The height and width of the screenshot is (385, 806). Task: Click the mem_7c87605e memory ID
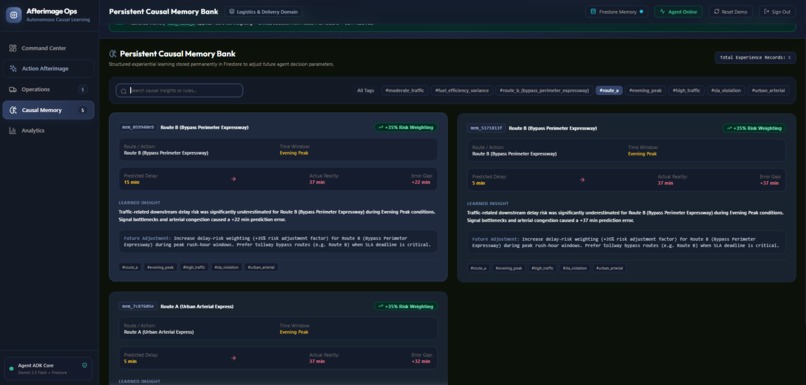tap(138, 306)
